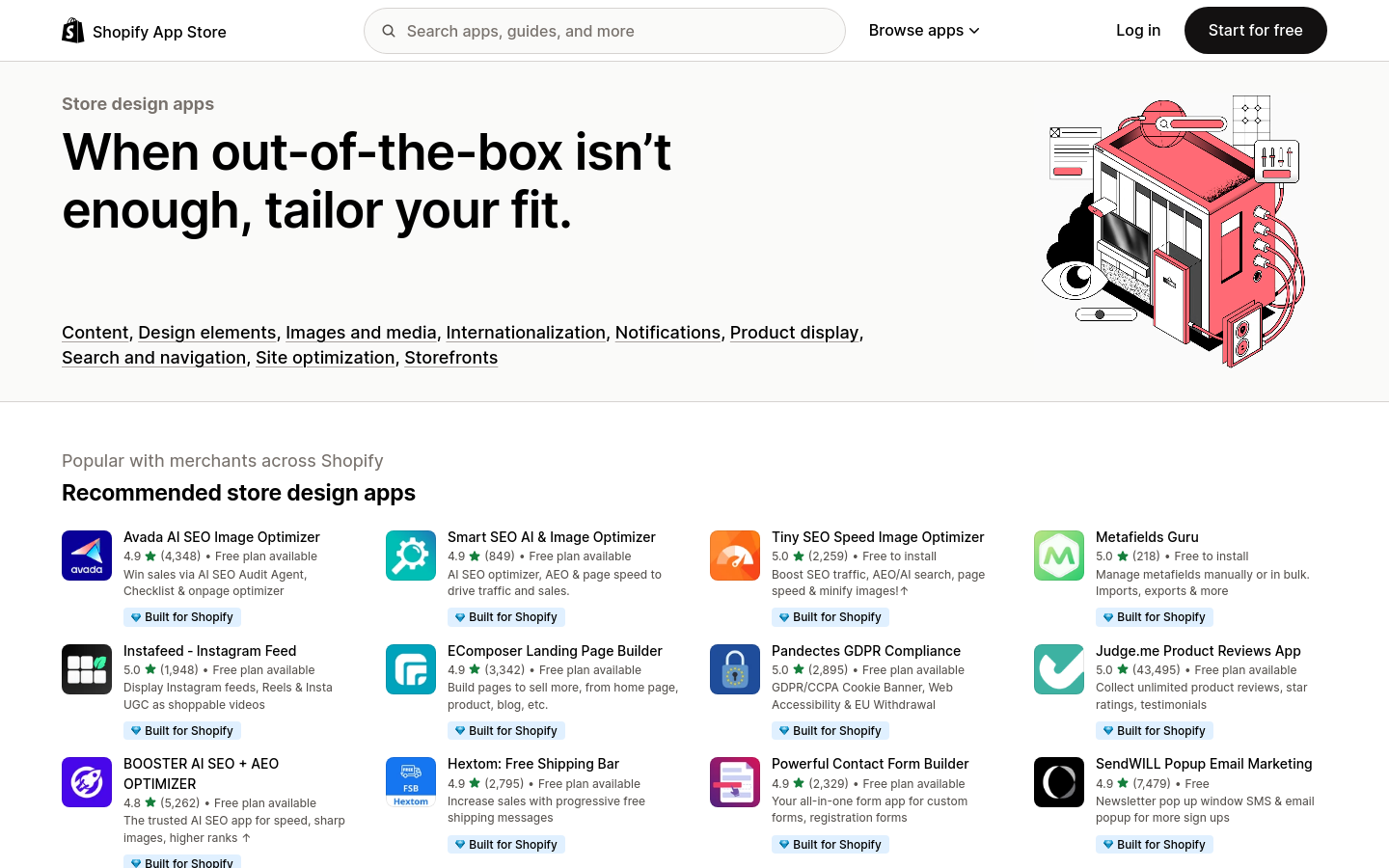
Task: Open the Notifications category link
Action: 667,333
